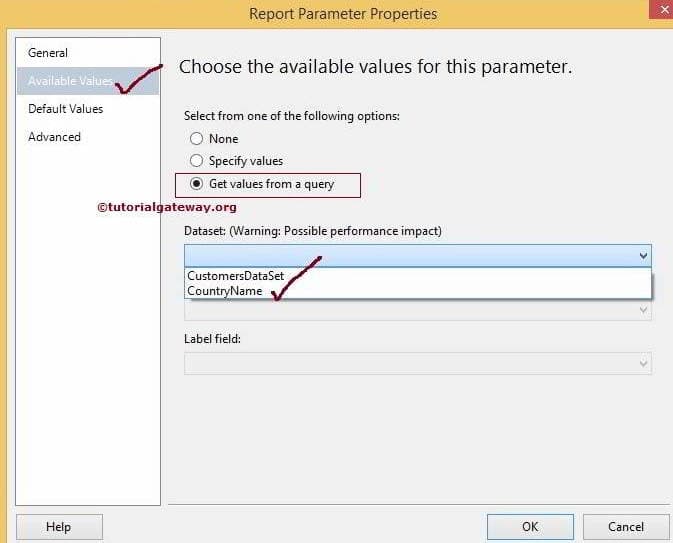Confirm with the OK button

[529, 527]
